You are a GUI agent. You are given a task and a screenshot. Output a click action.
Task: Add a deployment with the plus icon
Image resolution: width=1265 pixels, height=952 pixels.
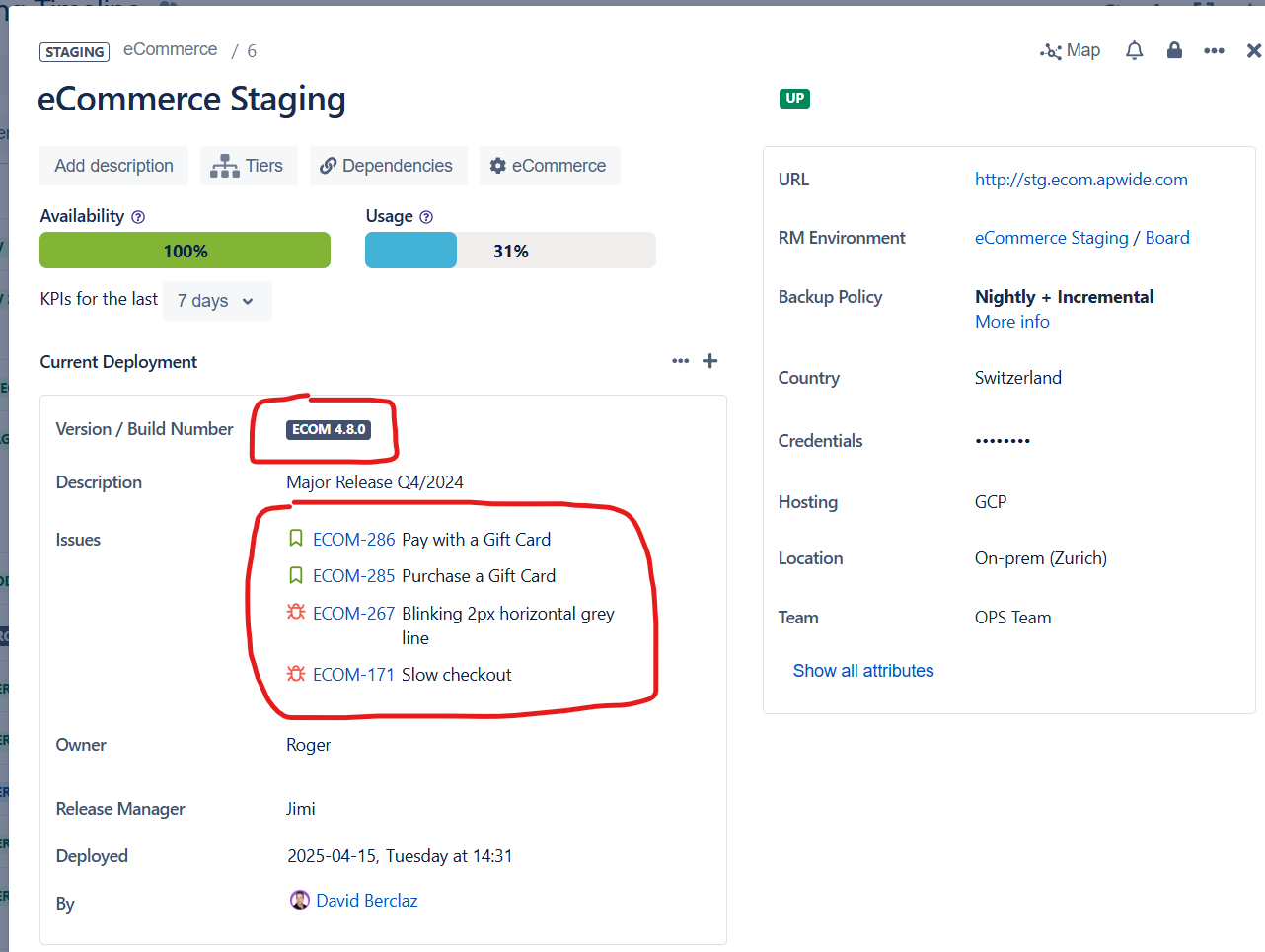(709, 361)
